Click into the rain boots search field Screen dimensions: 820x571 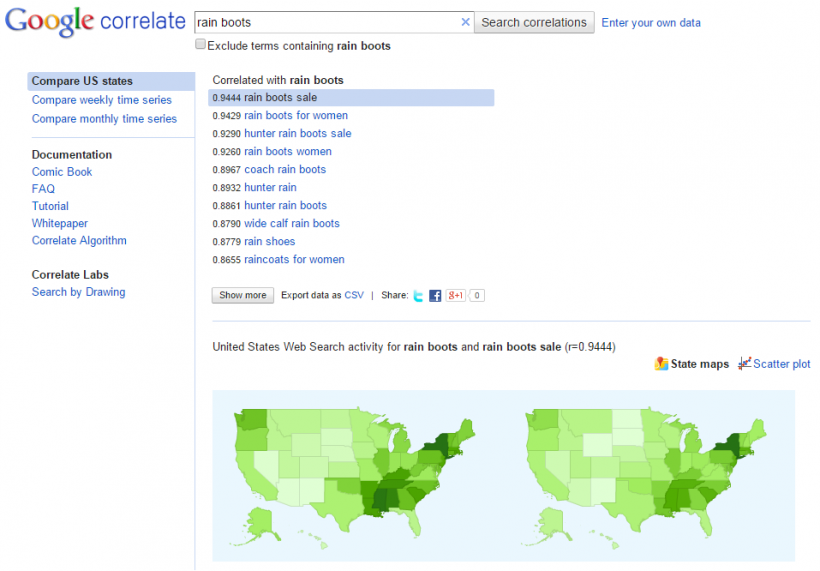click(x=325, y=22)
